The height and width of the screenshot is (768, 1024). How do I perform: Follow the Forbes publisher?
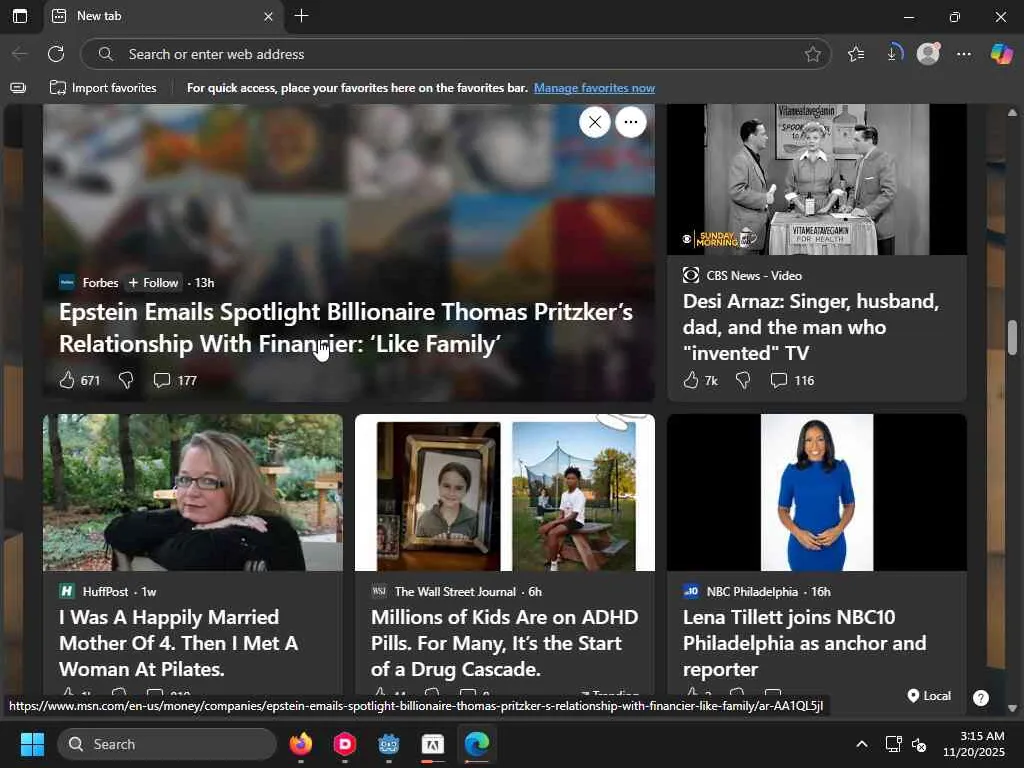(153, 283)
